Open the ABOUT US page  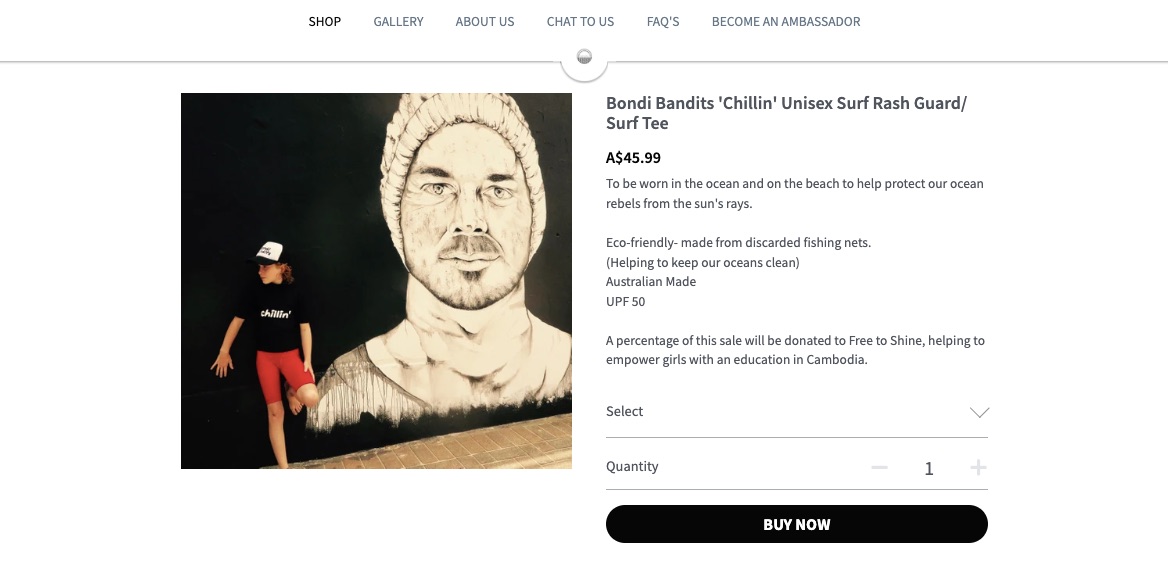(x=485, y=22)
